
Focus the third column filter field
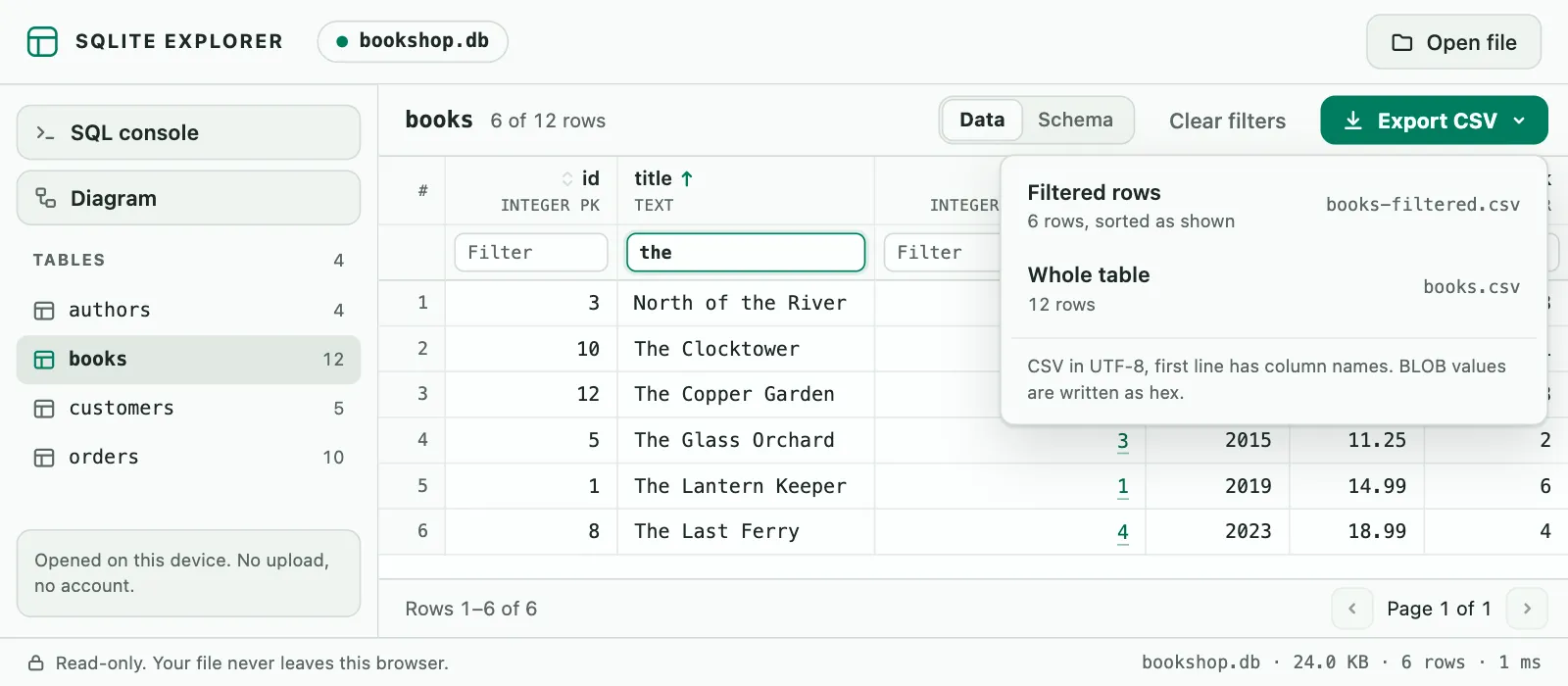point(943,252)
